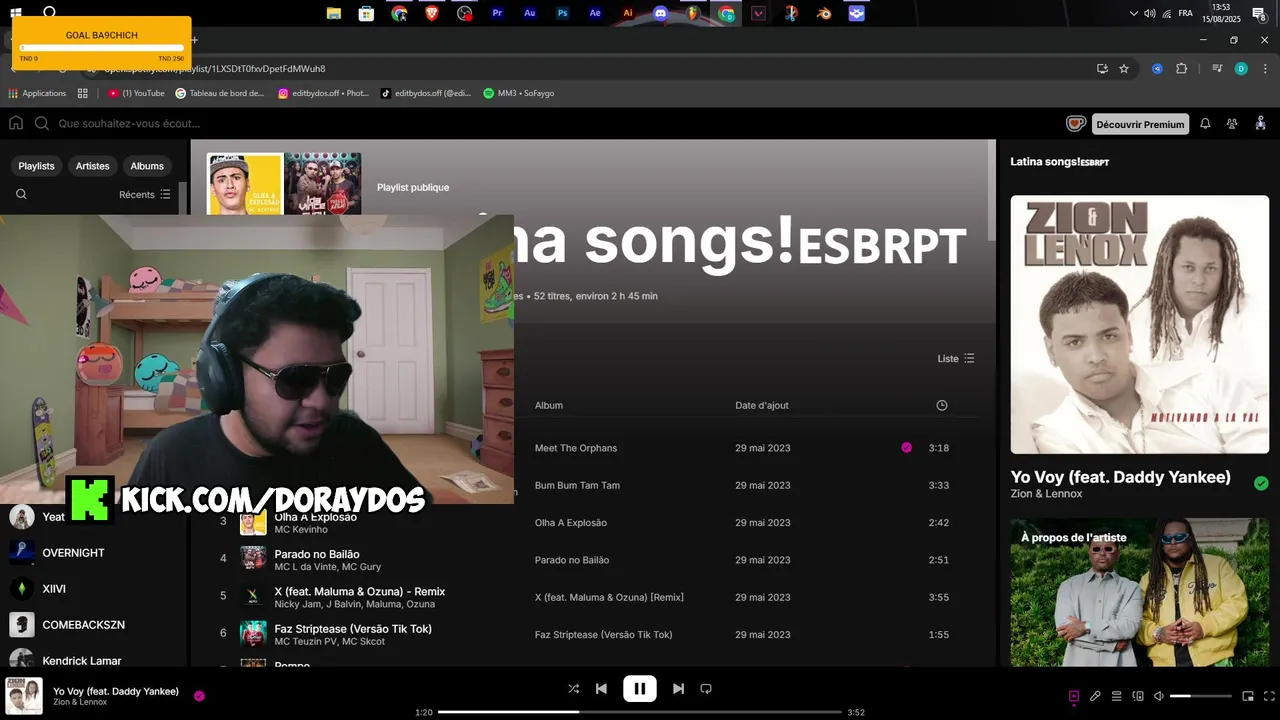Open connect to a device icon
Viewport: 1280px width, 720px height.
[x=1137, y=696]
